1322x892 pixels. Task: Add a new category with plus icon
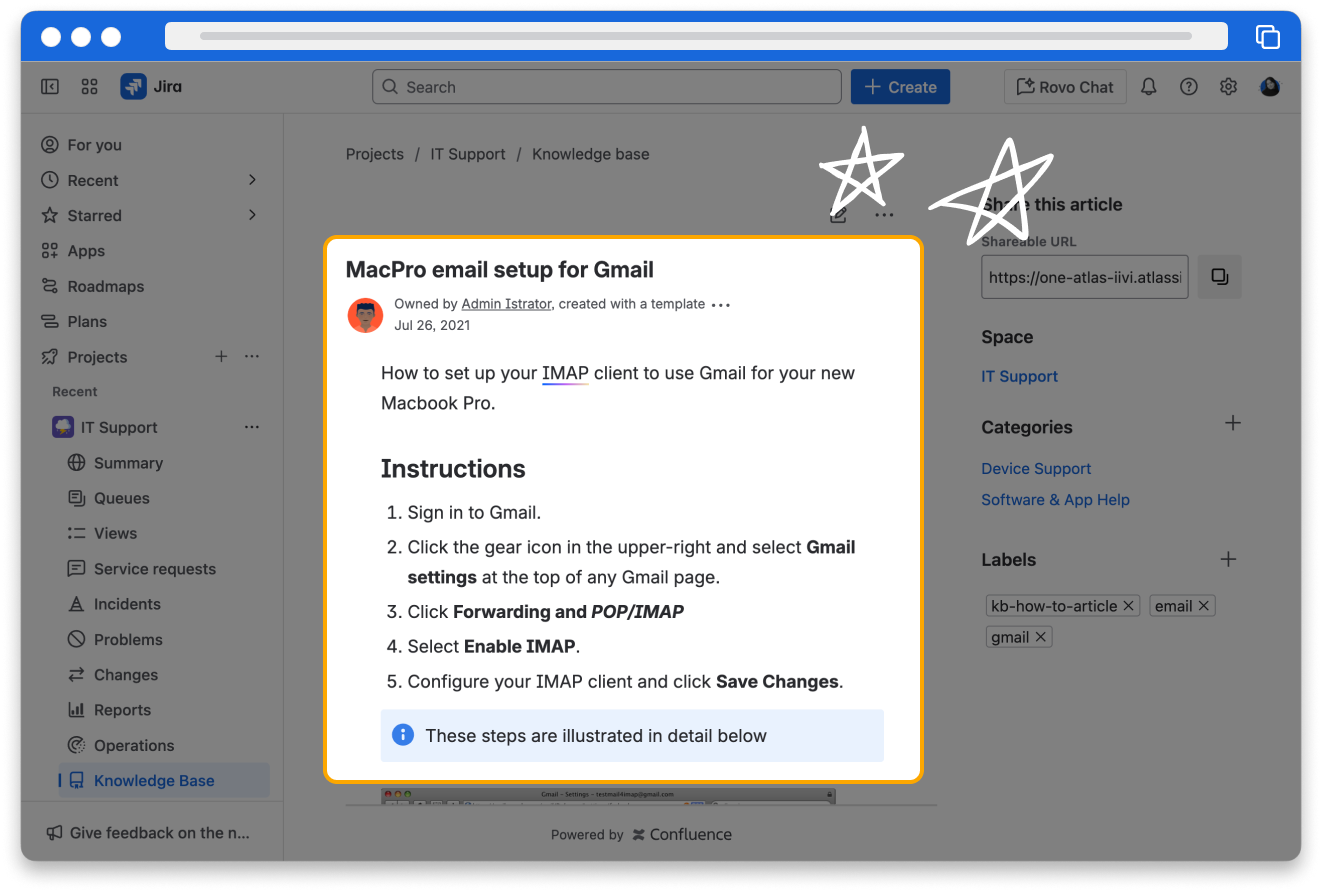click(x=1232, y=424)
